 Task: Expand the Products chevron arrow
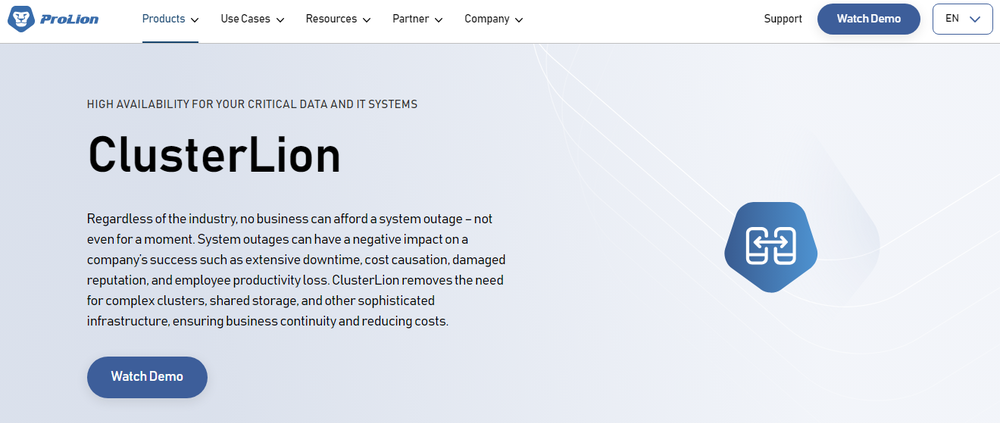195,20
